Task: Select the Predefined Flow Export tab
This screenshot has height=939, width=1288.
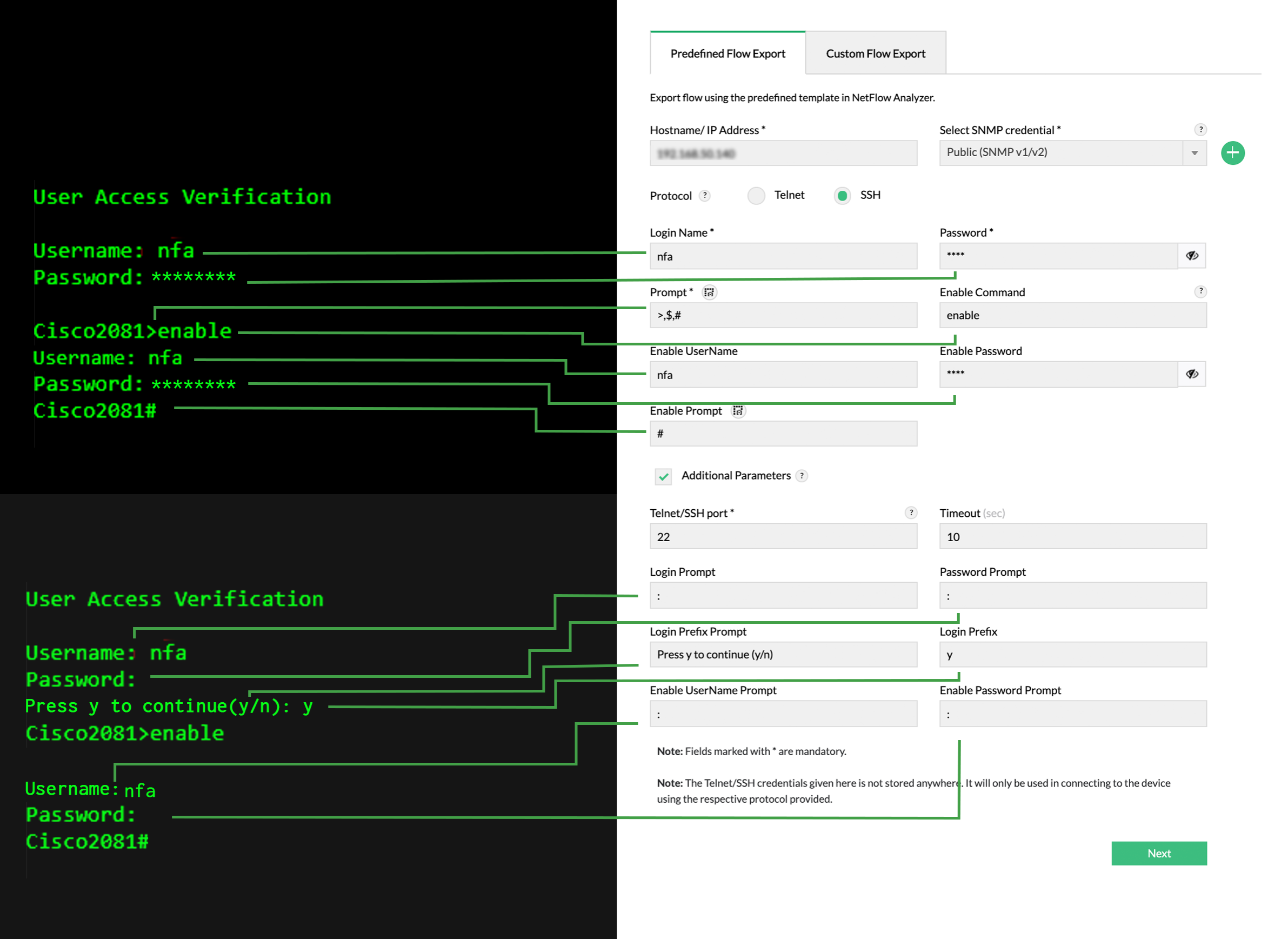Action: tap(727, 54)
